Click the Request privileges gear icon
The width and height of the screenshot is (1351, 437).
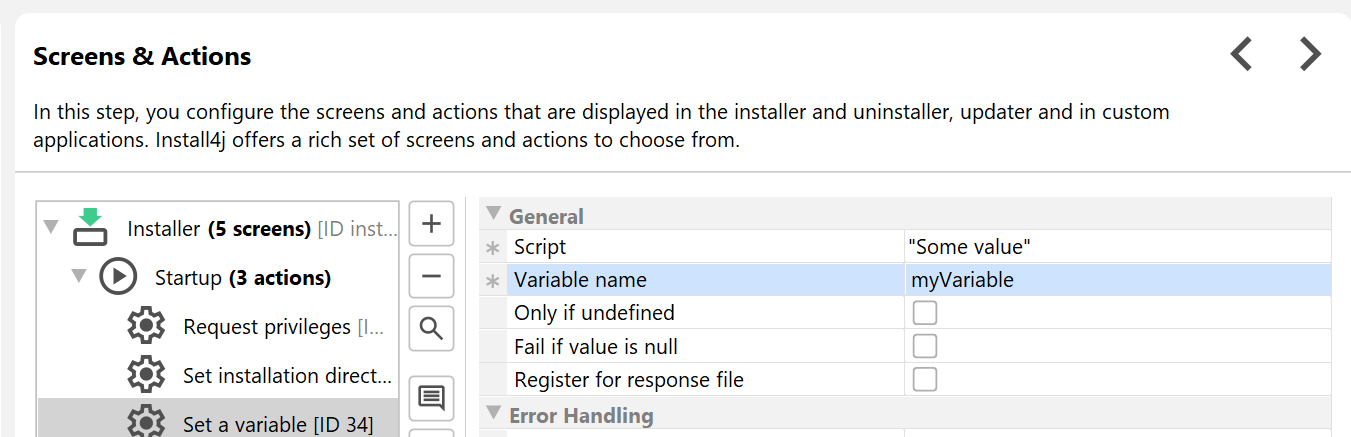click(x=146, y=326)
